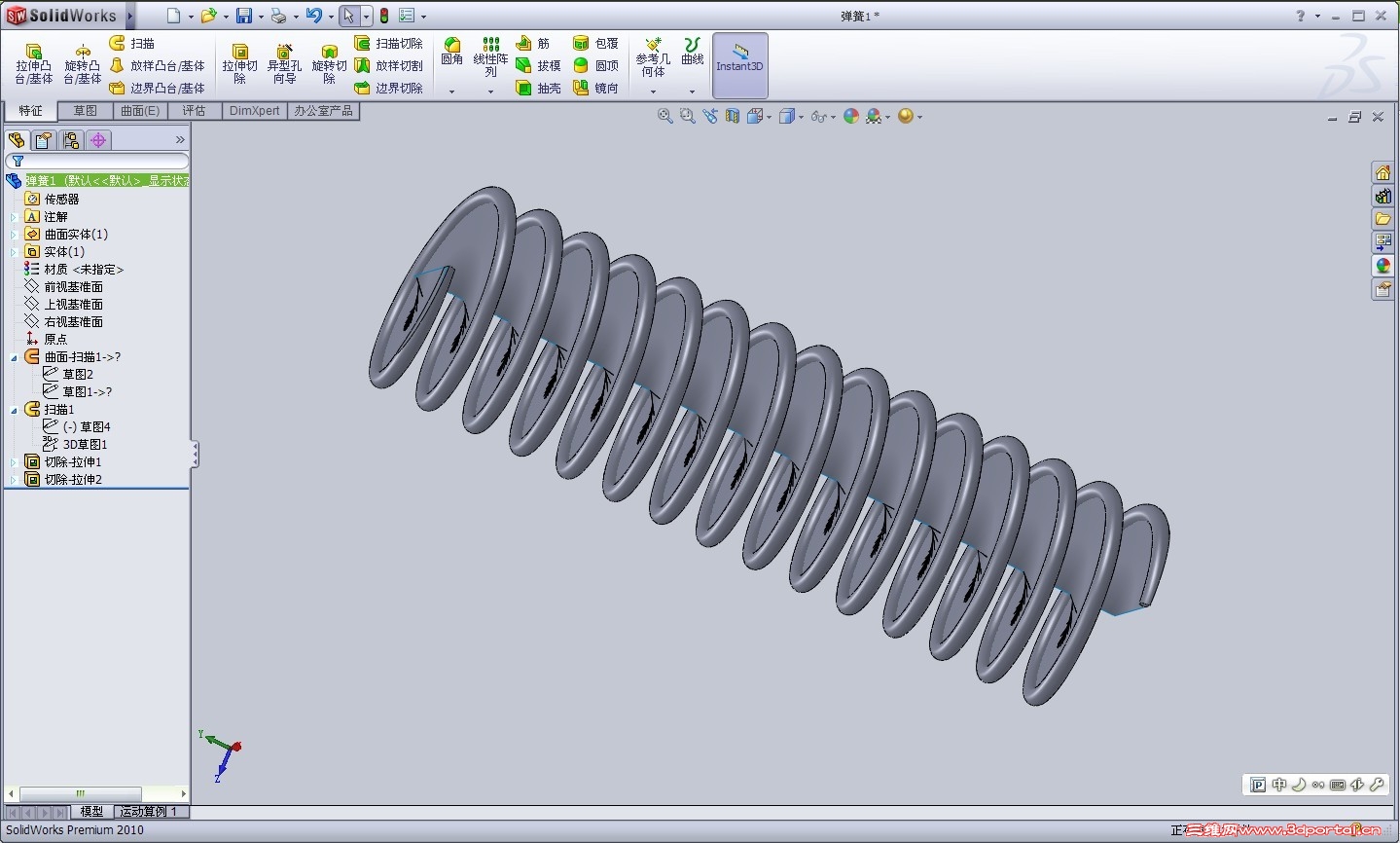Collapse the 扫描1 feature node

pos(14,410)
